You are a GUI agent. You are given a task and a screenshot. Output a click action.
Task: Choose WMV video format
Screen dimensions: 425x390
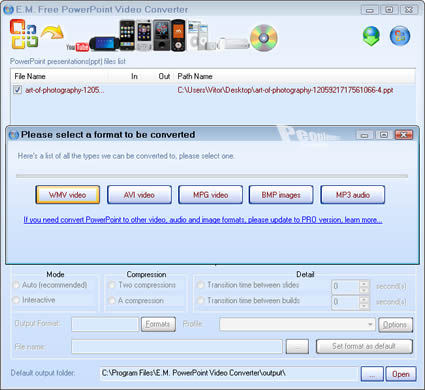coord(68,195)
